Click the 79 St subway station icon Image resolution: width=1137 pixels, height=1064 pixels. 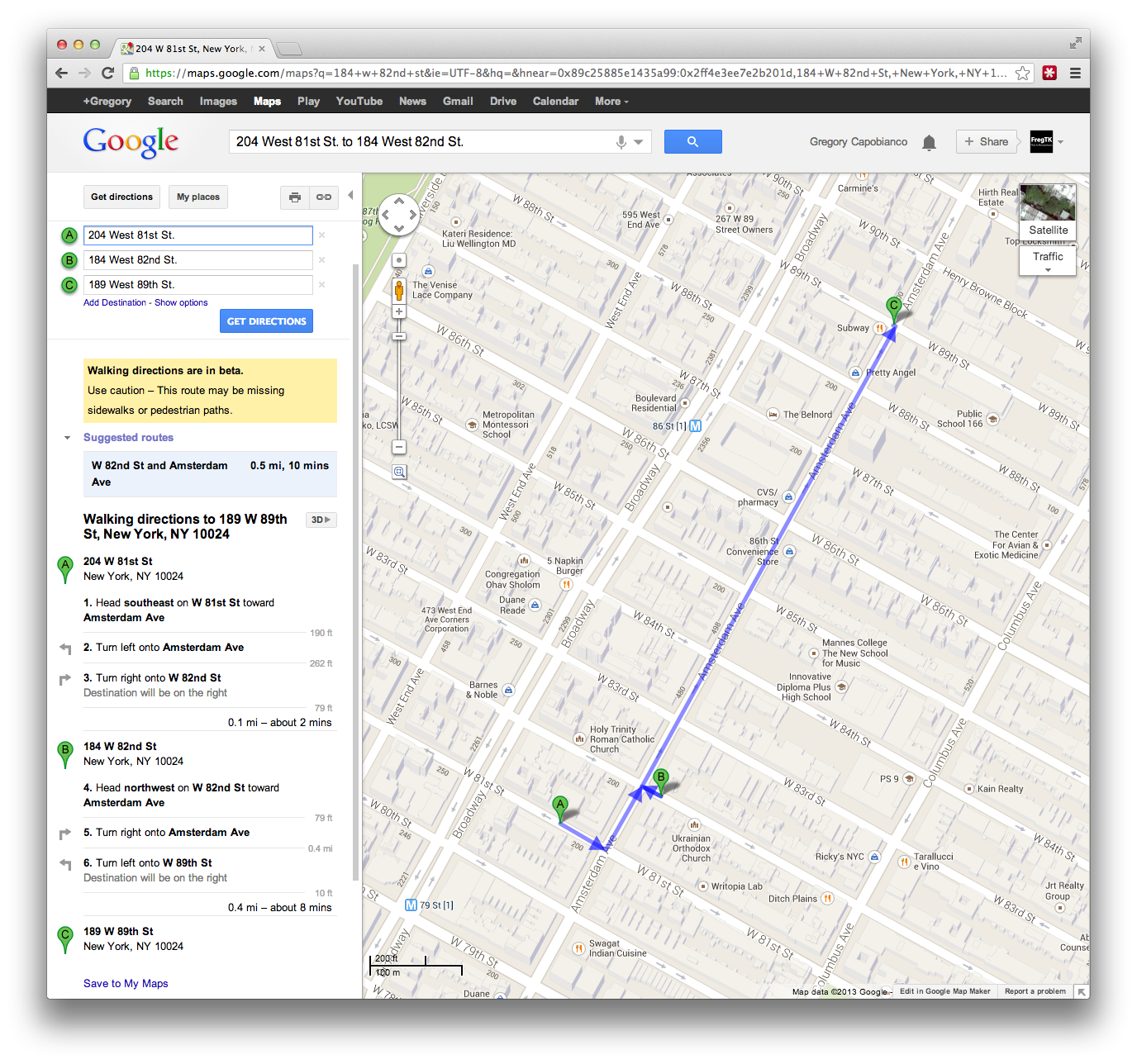tap(411, 905)
